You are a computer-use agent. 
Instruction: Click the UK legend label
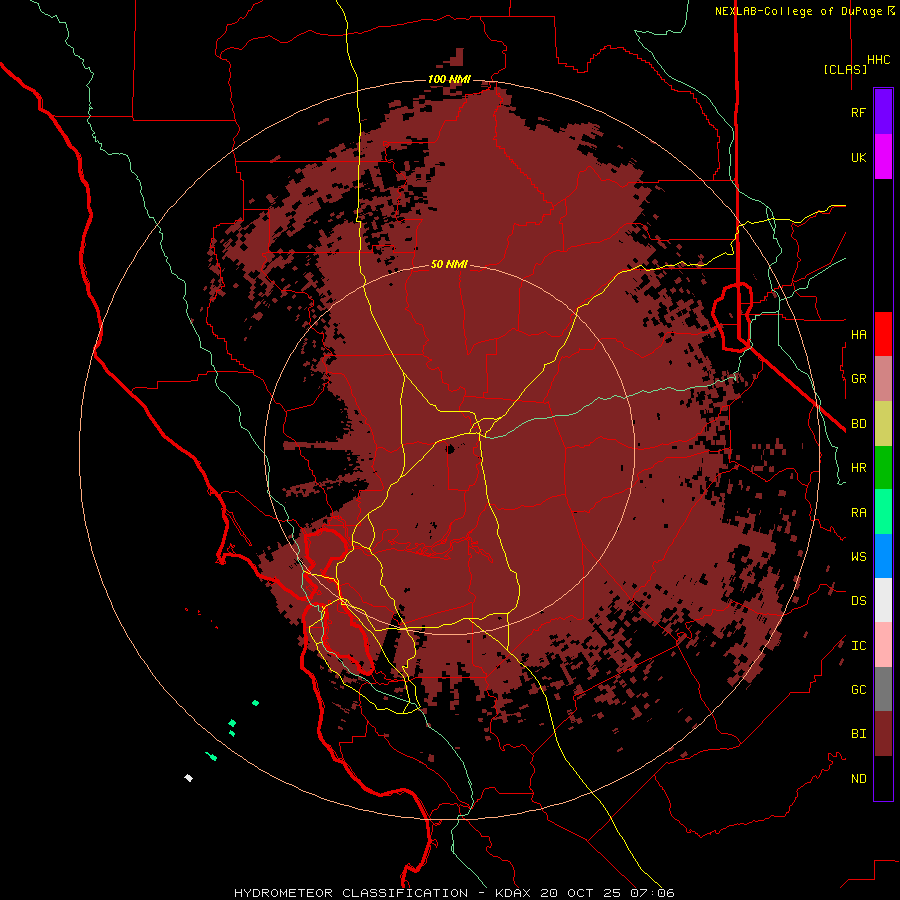pyautogui.click(x=858, y=157)
